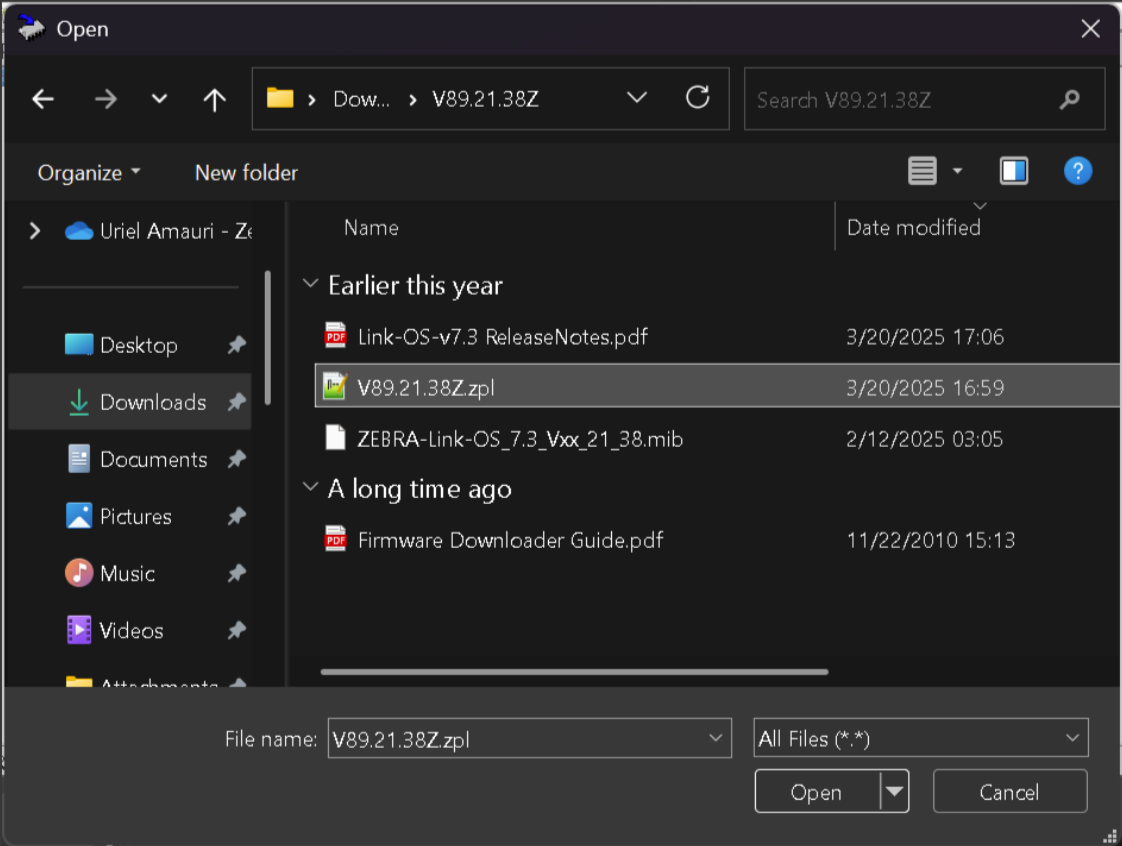Click the pin icon beside Videos
Screen dimensions: 1122x846
237,631
